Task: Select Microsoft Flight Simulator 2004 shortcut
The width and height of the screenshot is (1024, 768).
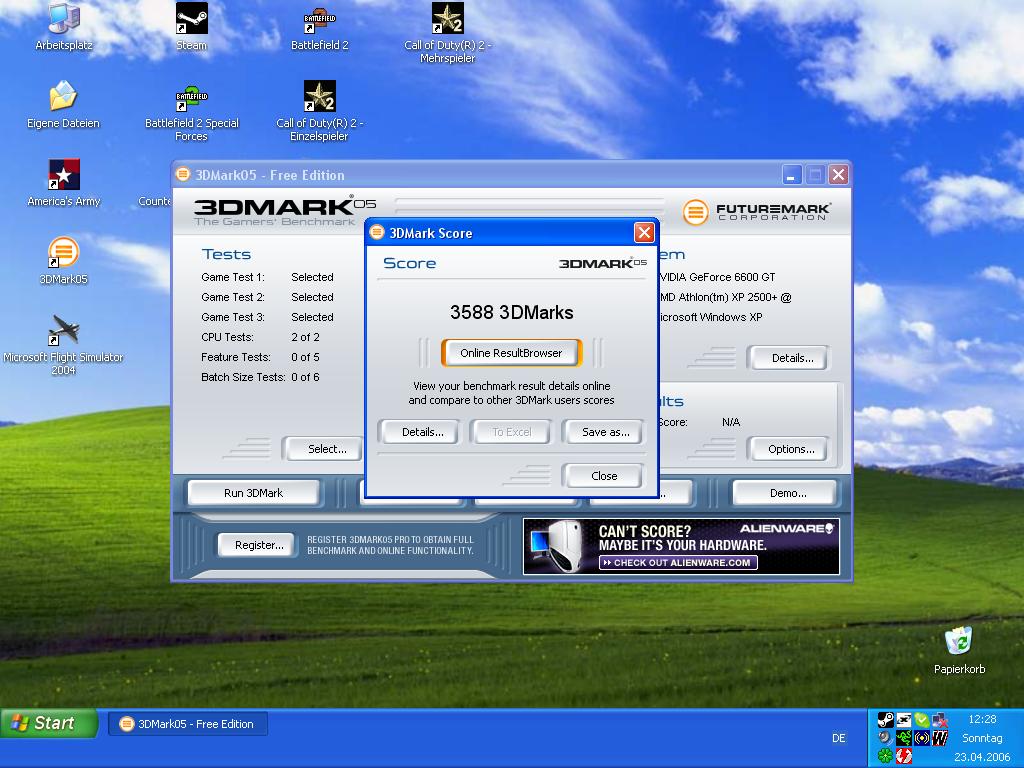Action: (x=63, y=345)
